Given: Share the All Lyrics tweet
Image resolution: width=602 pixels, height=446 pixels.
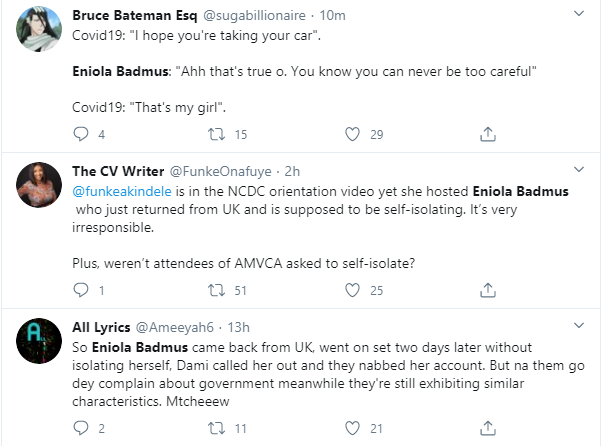Looking at the screenshot, I should point(487,429).
